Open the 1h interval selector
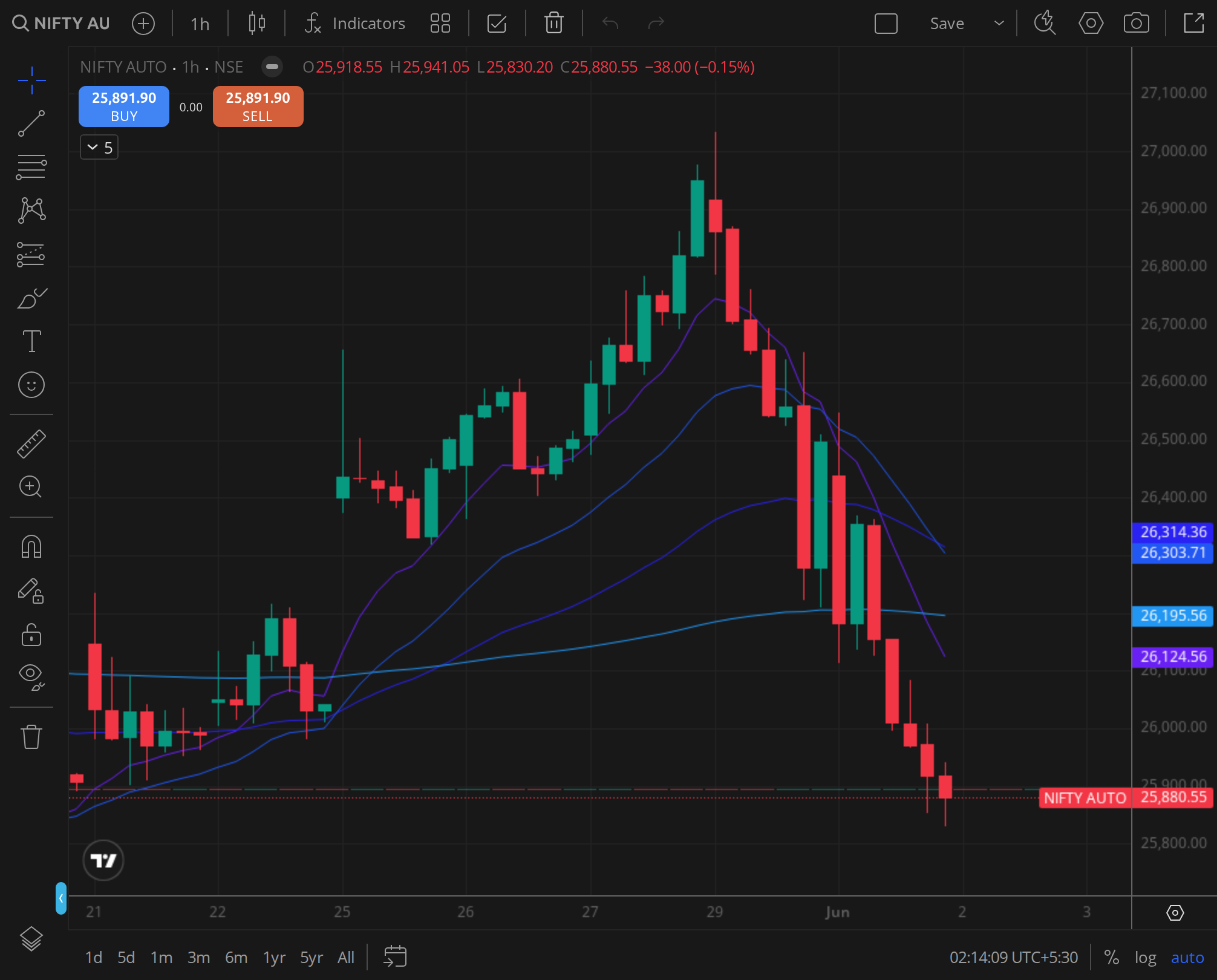Viewport: 1217px width, 980px height. (x=200, y=24)
